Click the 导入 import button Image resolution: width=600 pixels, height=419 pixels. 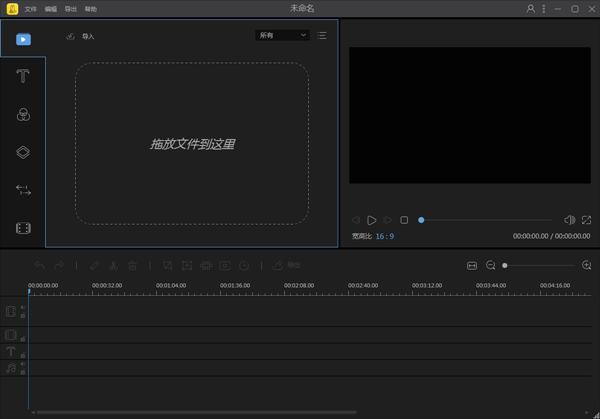(80, 36)
